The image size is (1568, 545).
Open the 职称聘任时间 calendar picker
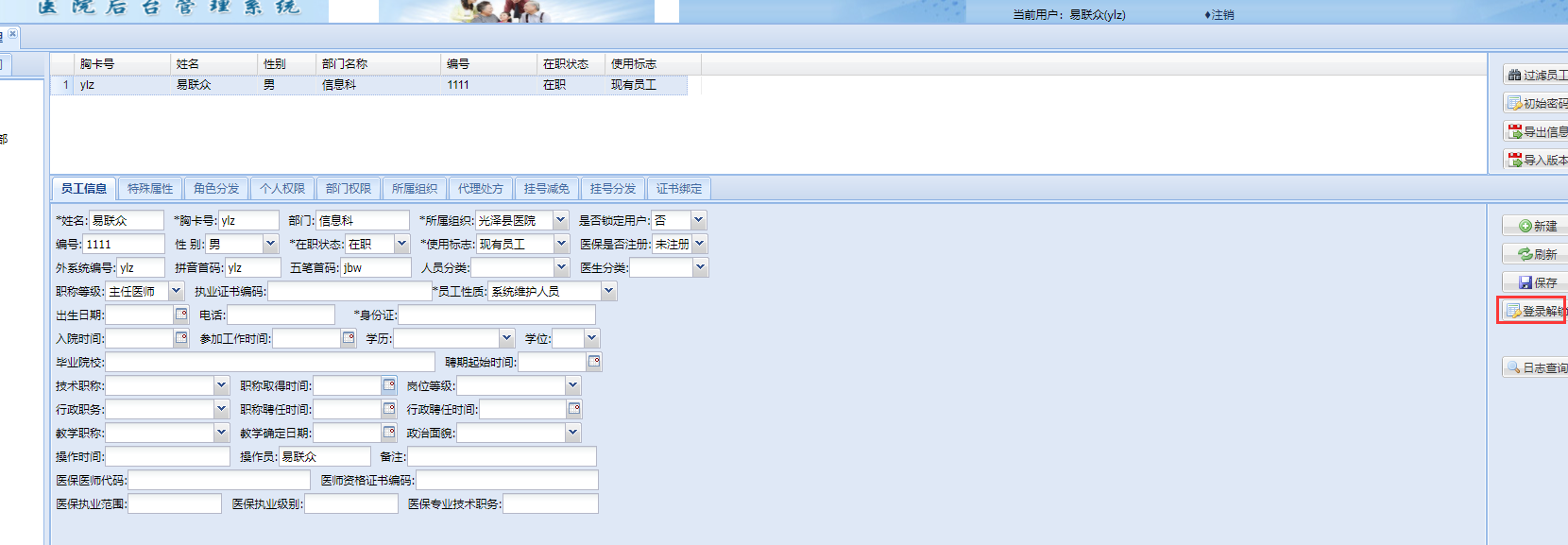point(389,409)
